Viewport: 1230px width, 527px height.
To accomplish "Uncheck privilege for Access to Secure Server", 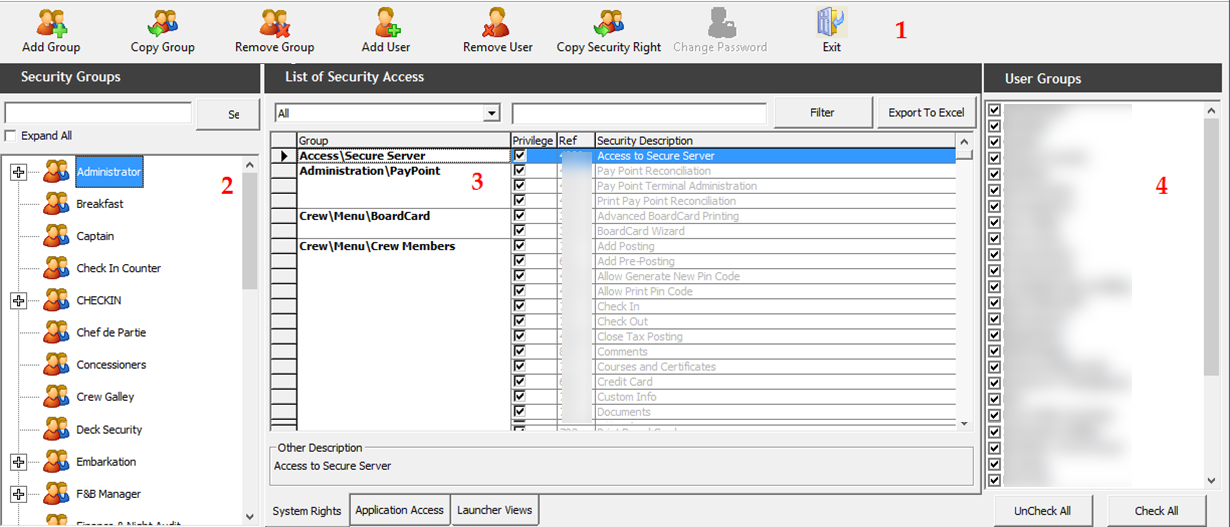I will [x=520, y=156].
